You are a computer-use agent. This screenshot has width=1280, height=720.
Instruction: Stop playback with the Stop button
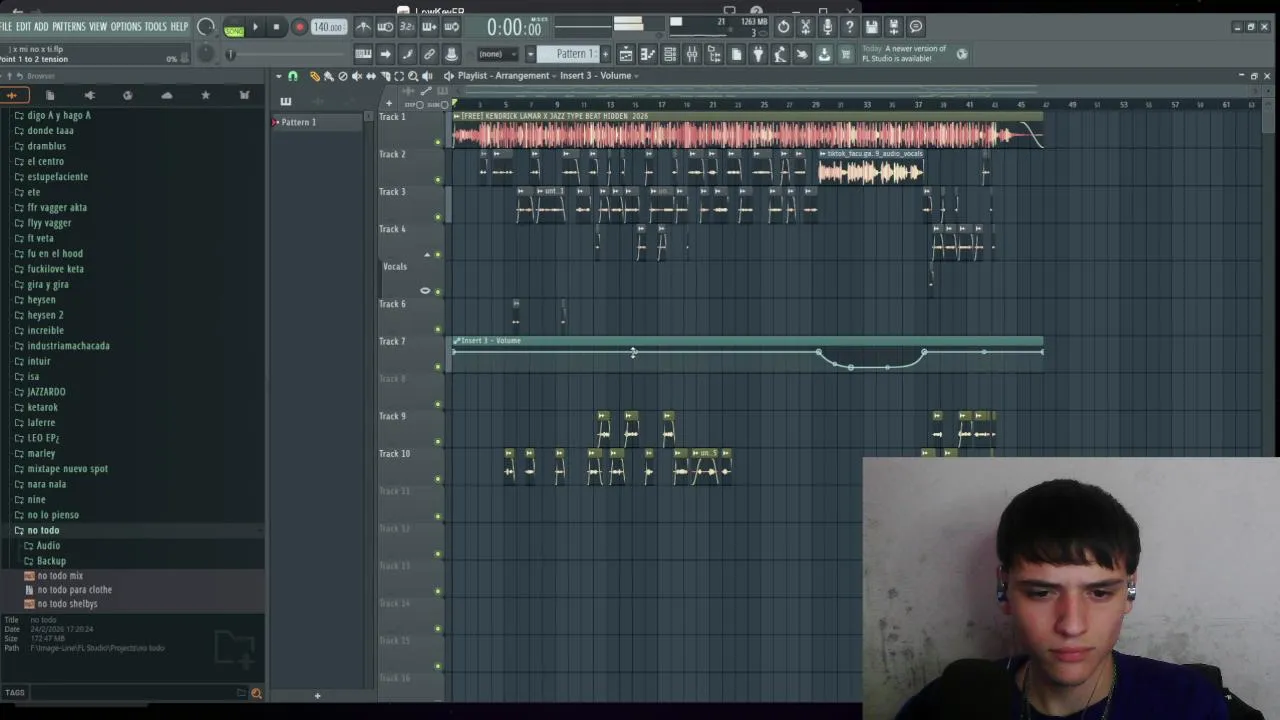coord(276,27)
